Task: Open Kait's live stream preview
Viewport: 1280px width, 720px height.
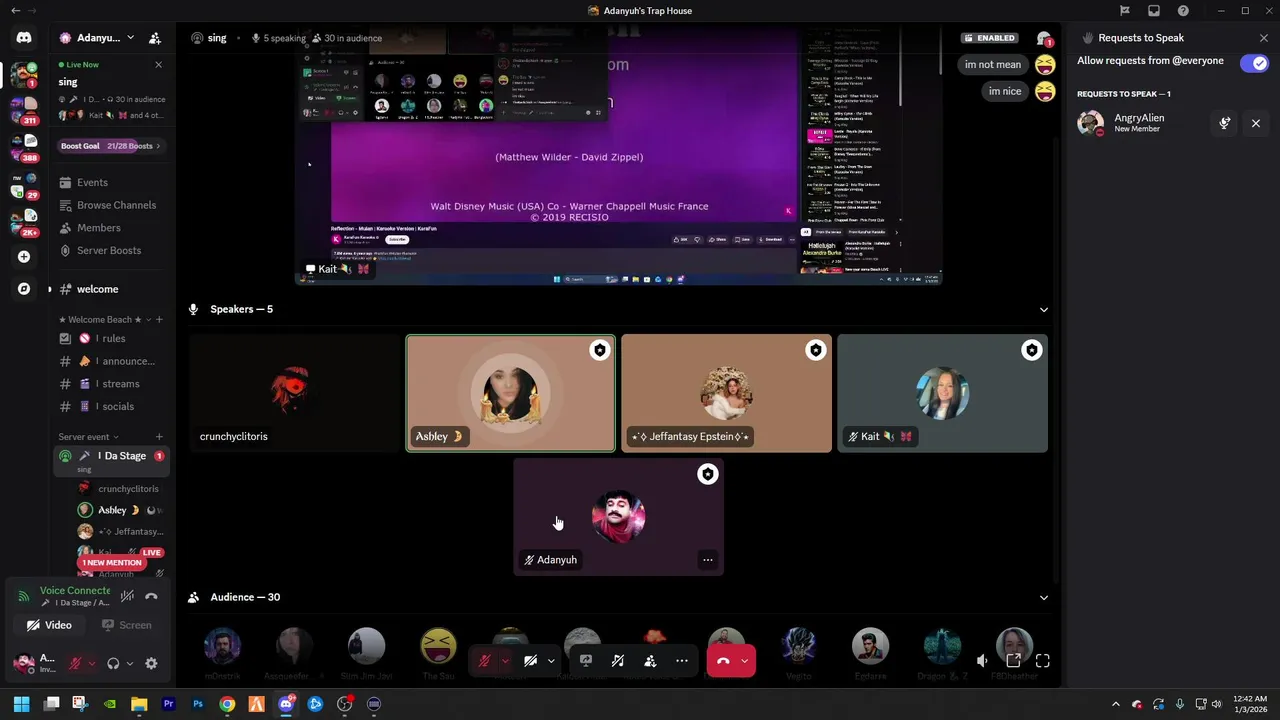Action: tap(617, 155)
